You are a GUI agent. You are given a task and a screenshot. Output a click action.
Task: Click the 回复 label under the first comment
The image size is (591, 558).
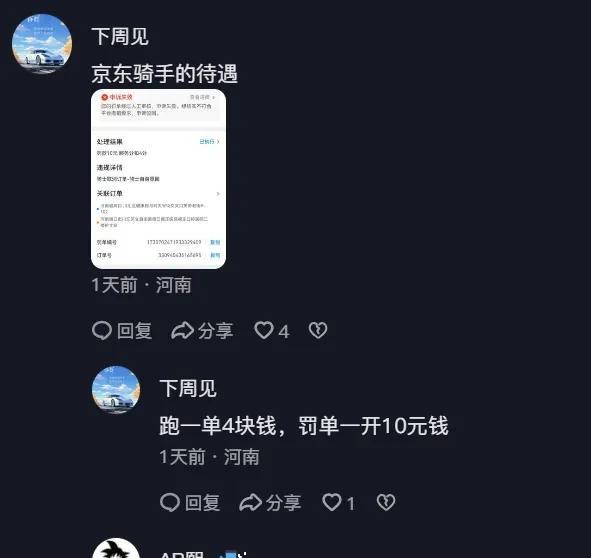tap(135, 331)
